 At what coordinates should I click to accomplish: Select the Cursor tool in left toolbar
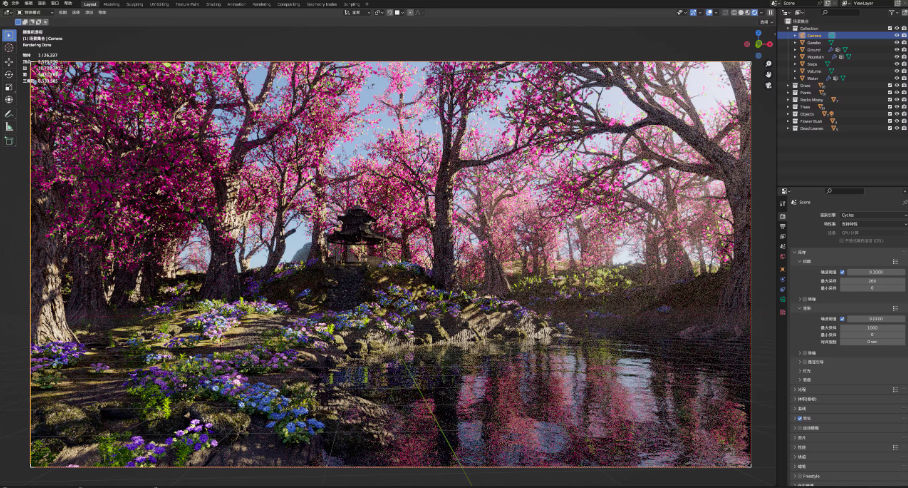click(x=9, y=48)
